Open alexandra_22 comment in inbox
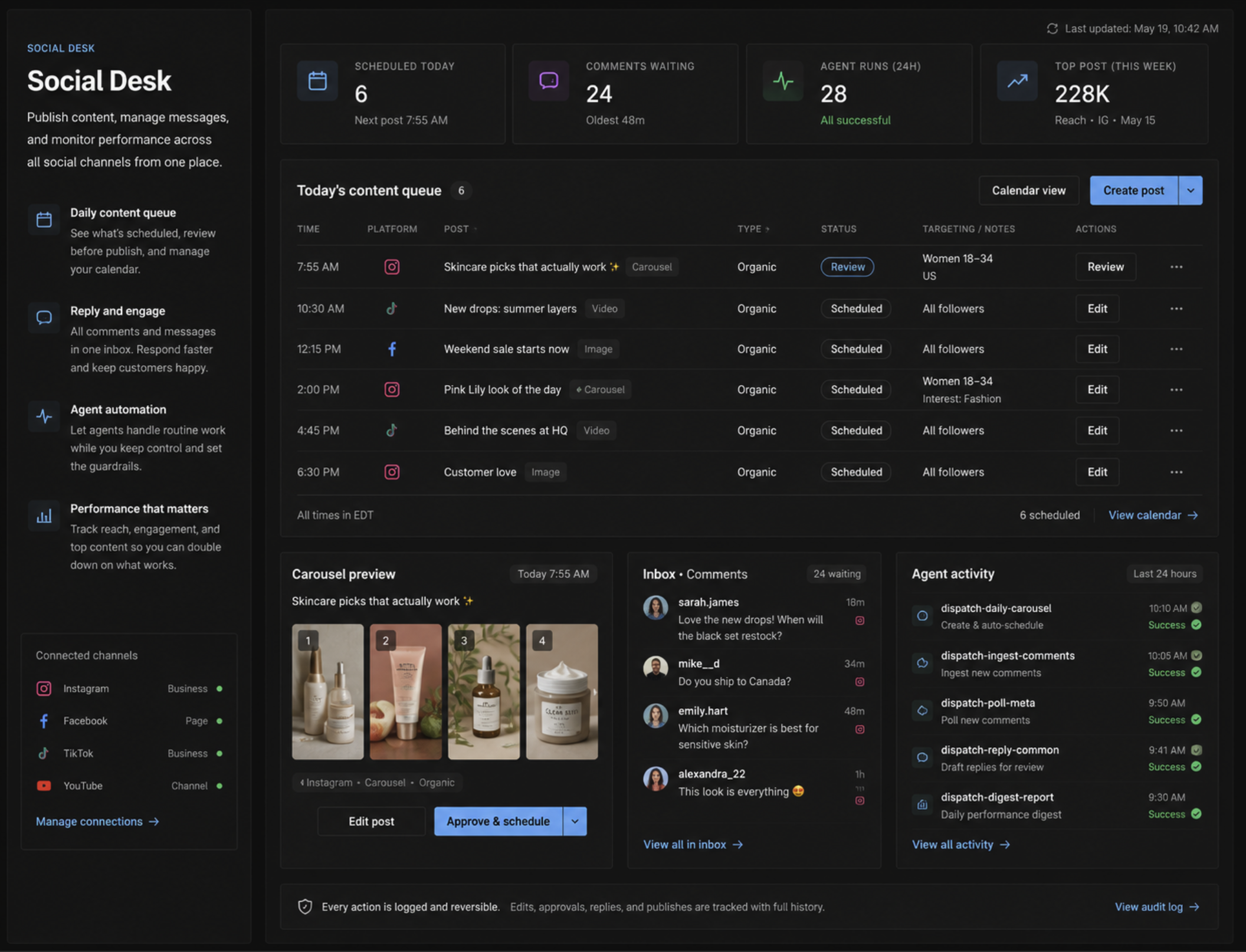 (753, 786)
